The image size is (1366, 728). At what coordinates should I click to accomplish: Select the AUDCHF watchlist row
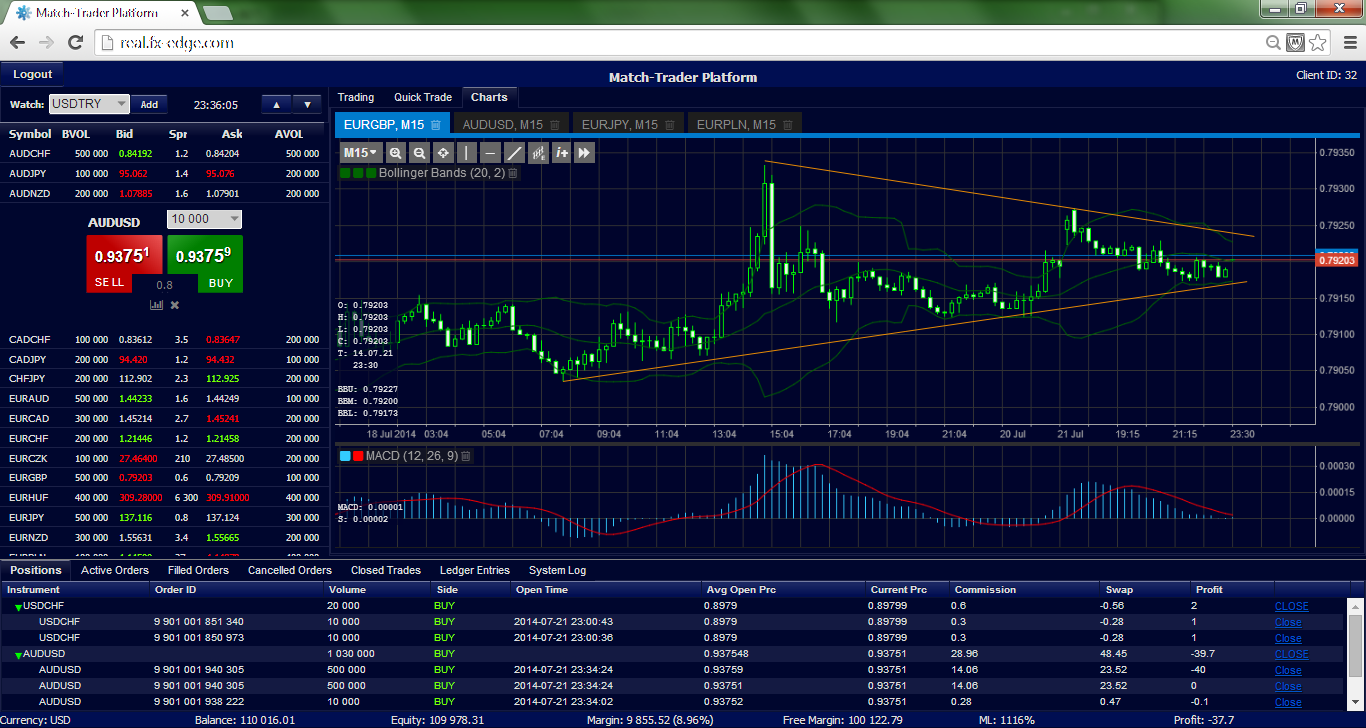(x=164, y=154)
